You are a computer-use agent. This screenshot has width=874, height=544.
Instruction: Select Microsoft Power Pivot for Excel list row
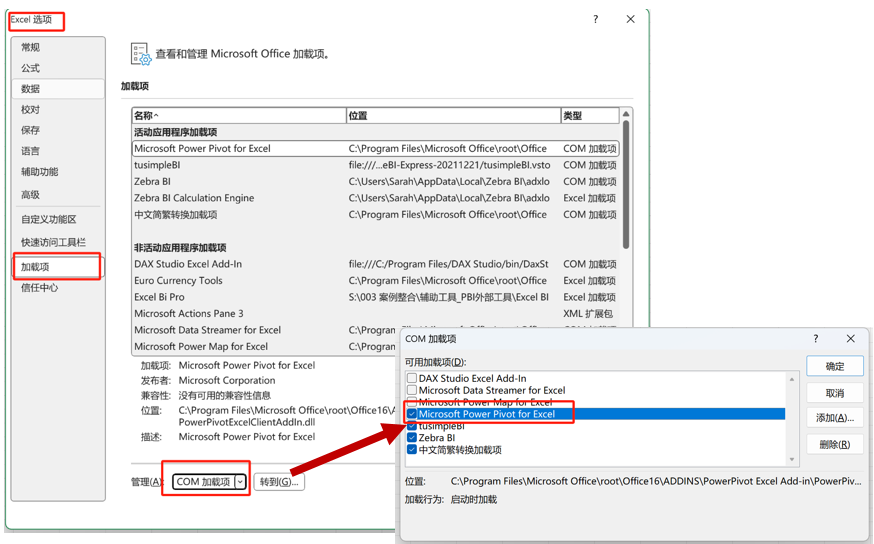(375, 148)
